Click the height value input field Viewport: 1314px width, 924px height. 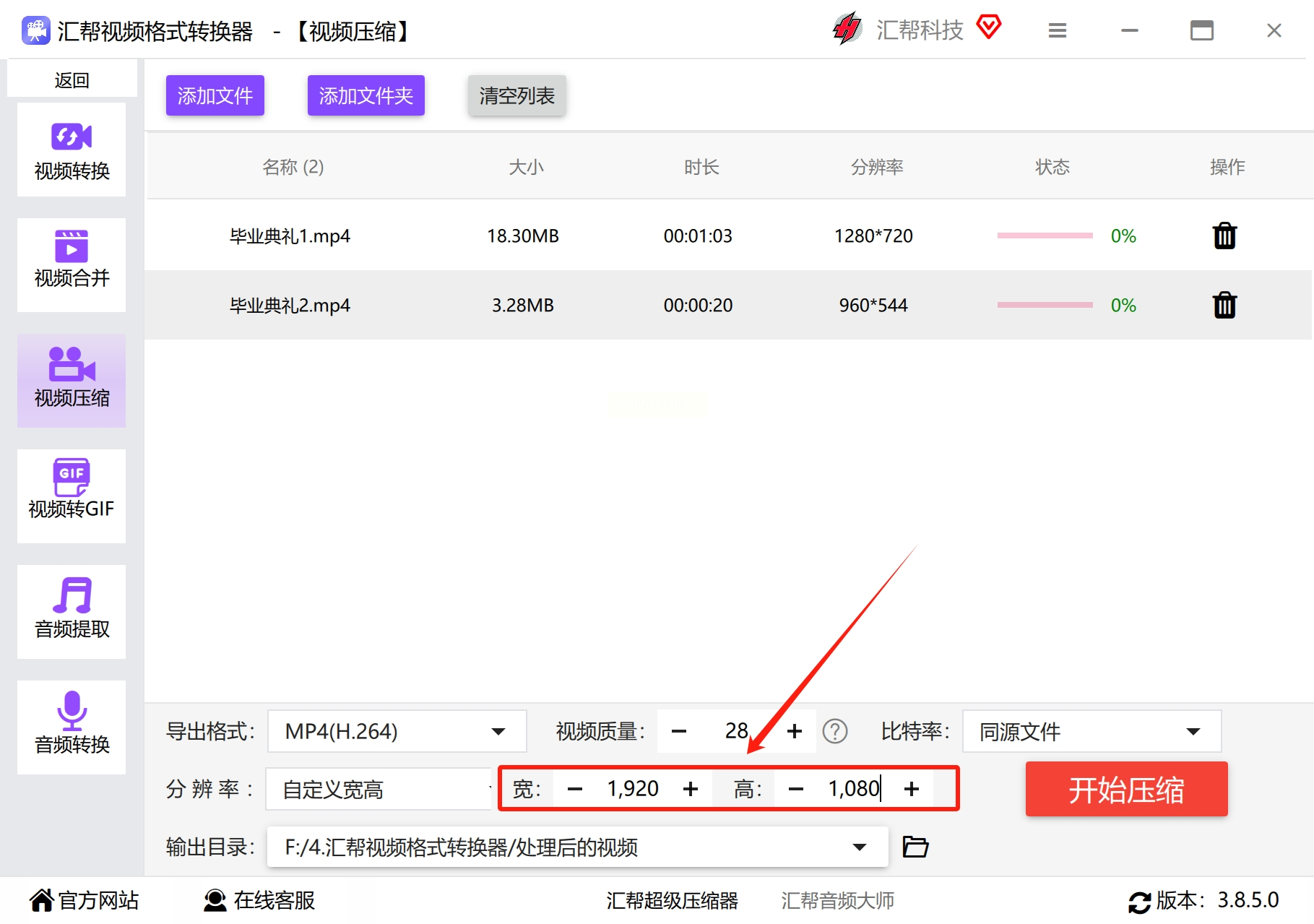853,789
